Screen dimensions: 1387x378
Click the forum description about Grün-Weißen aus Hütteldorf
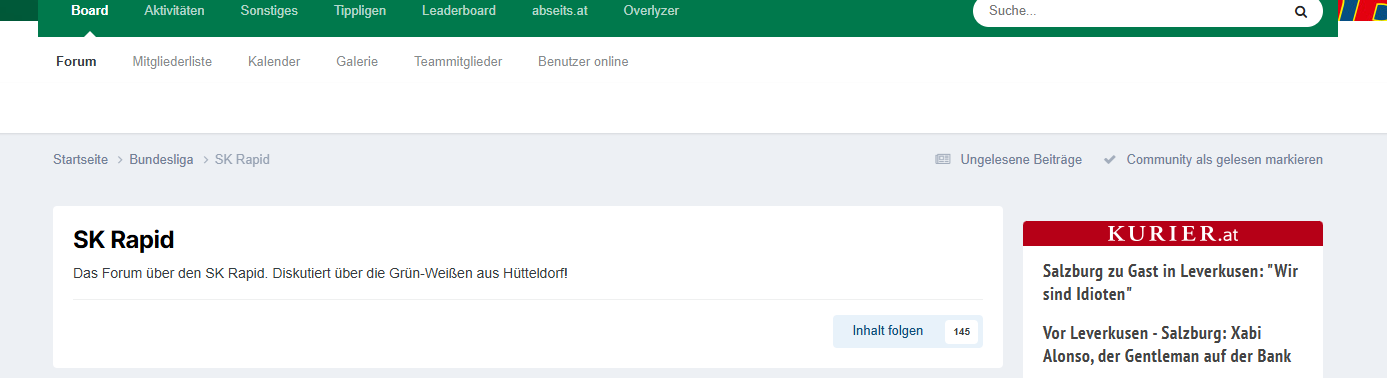(320, 273)
